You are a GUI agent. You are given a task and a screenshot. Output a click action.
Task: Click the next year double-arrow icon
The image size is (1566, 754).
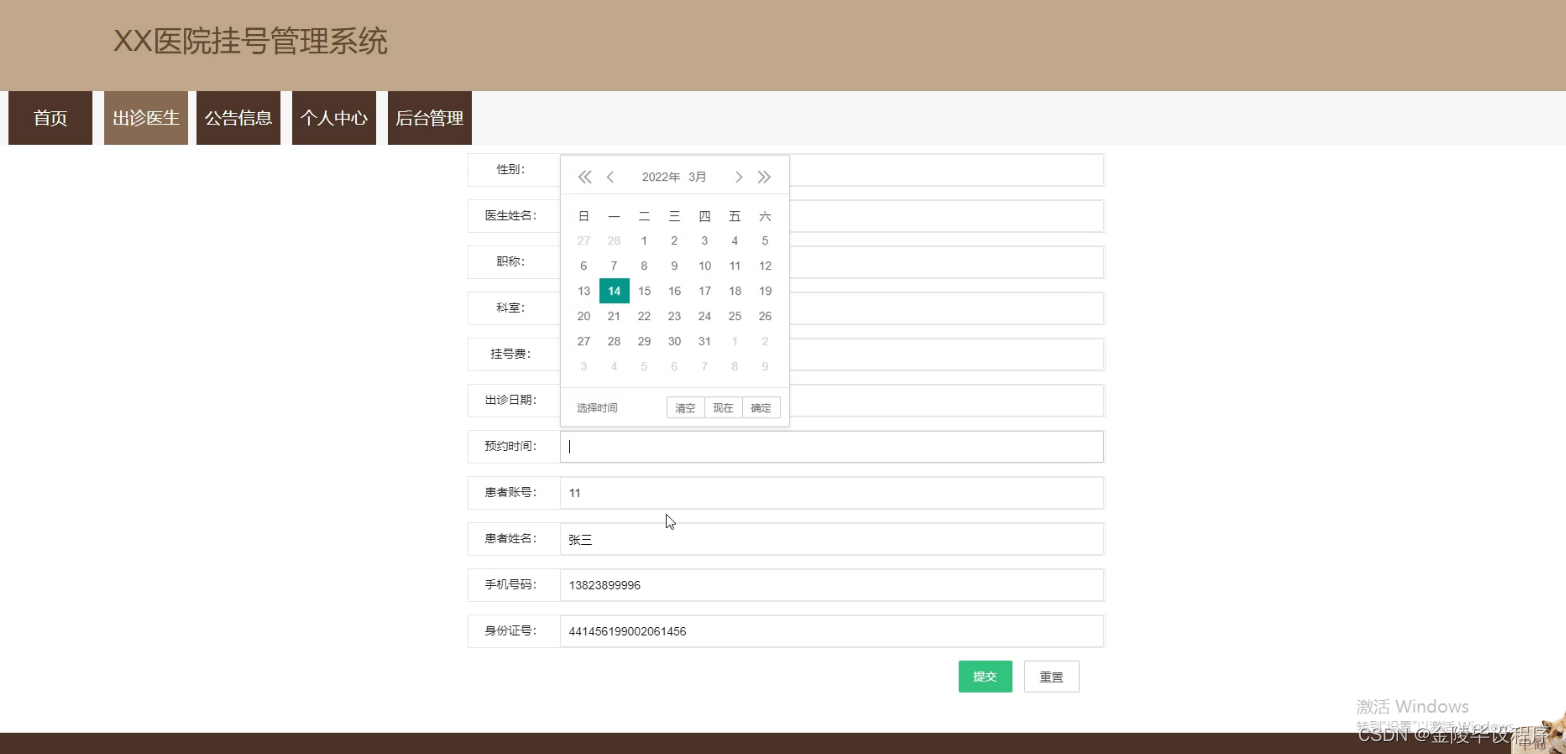point(765,177)
